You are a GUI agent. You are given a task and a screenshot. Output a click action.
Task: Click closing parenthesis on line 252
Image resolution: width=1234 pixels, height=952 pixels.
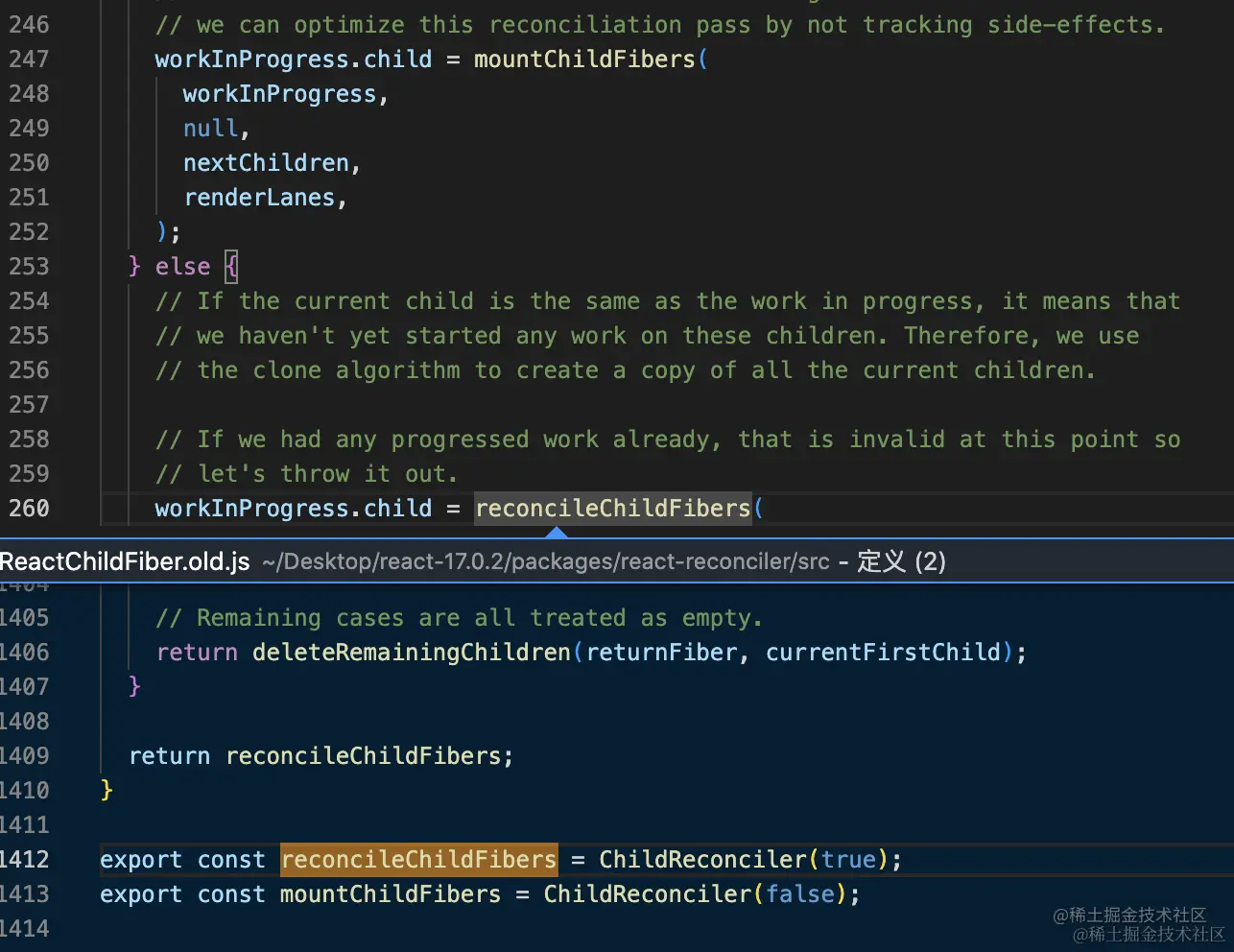(x=162, y=232)
